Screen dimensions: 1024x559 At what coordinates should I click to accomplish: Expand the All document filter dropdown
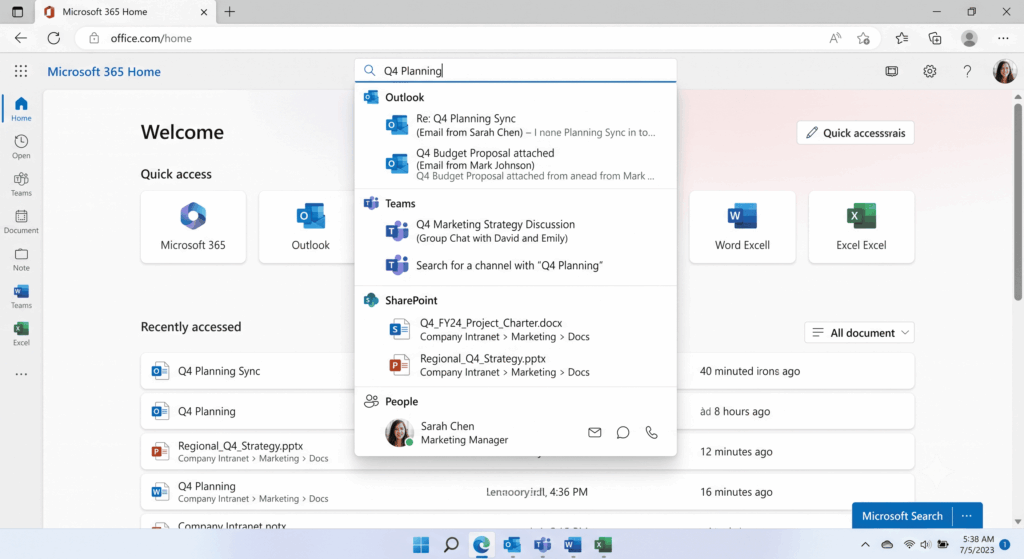coord(859,332)
